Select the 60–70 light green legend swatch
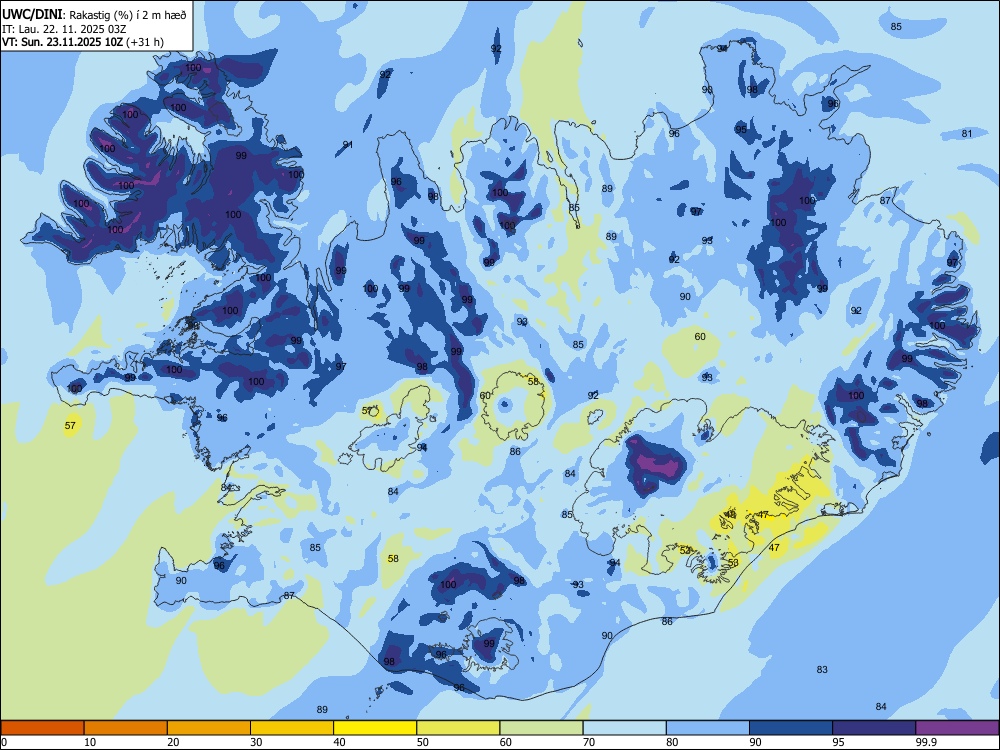 tap(541, 728)
